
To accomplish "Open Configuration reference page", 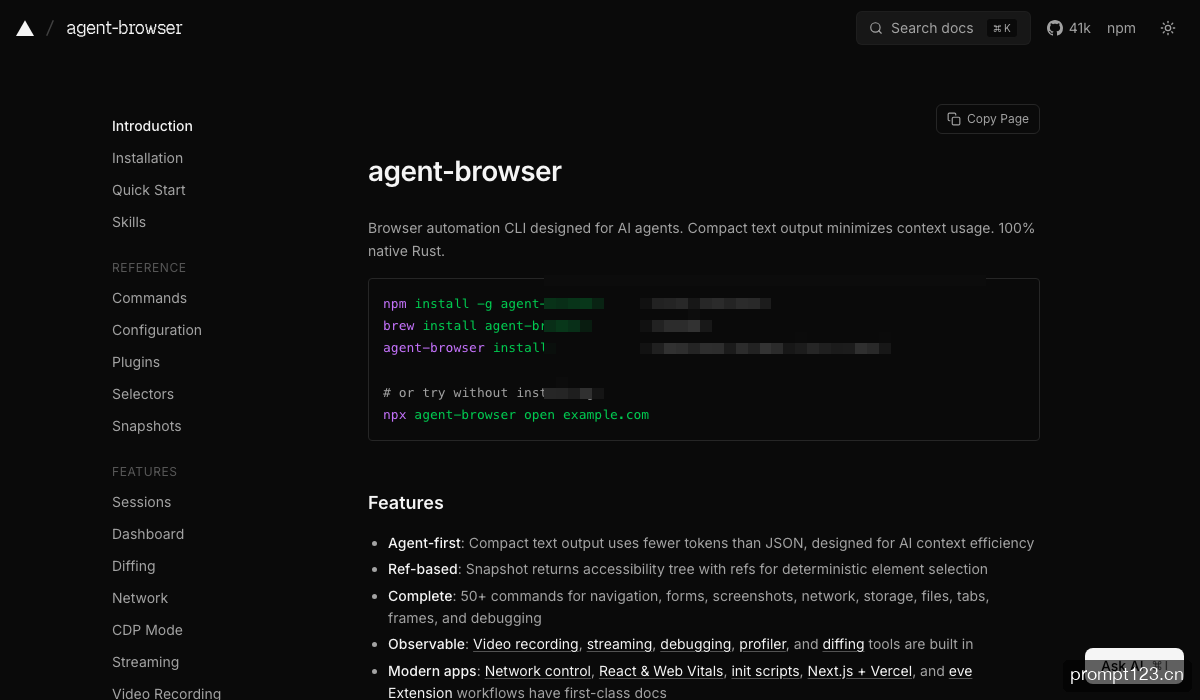I will click(x=157, y=330).
